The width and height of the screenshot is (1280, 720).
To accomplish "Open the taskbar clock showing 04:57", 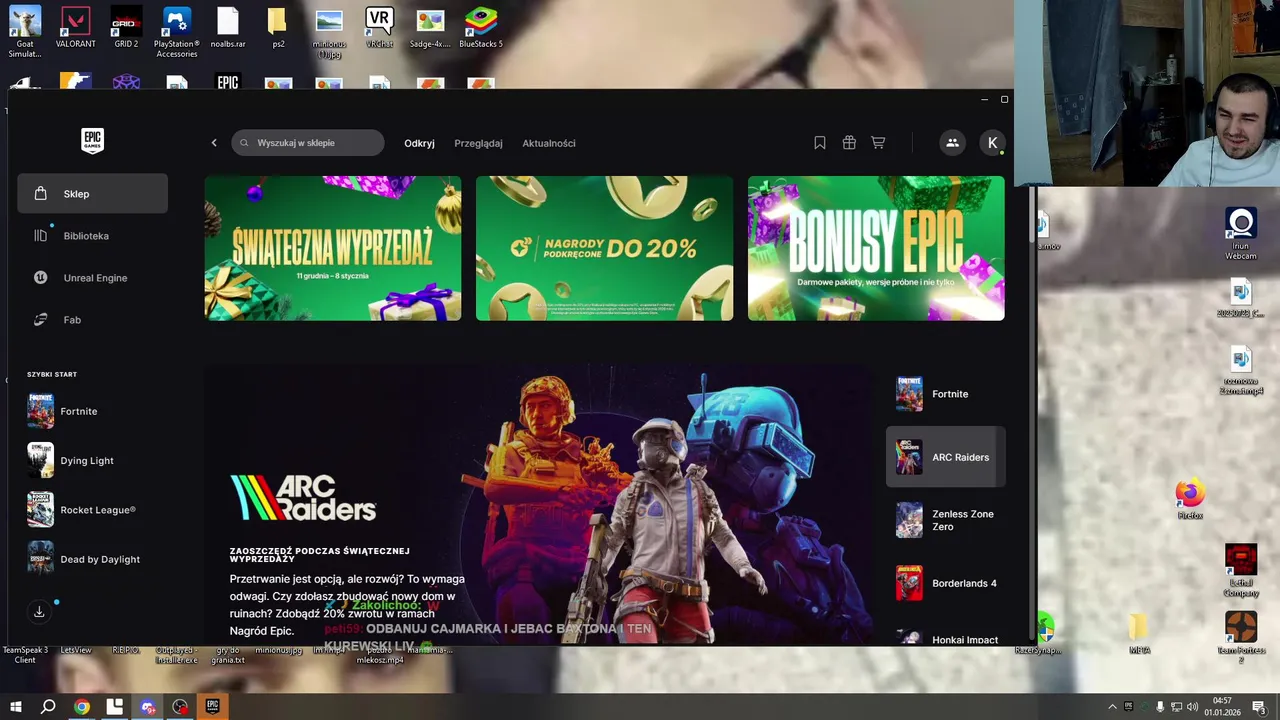I will pyautogui.click(x=1222, y=707).
